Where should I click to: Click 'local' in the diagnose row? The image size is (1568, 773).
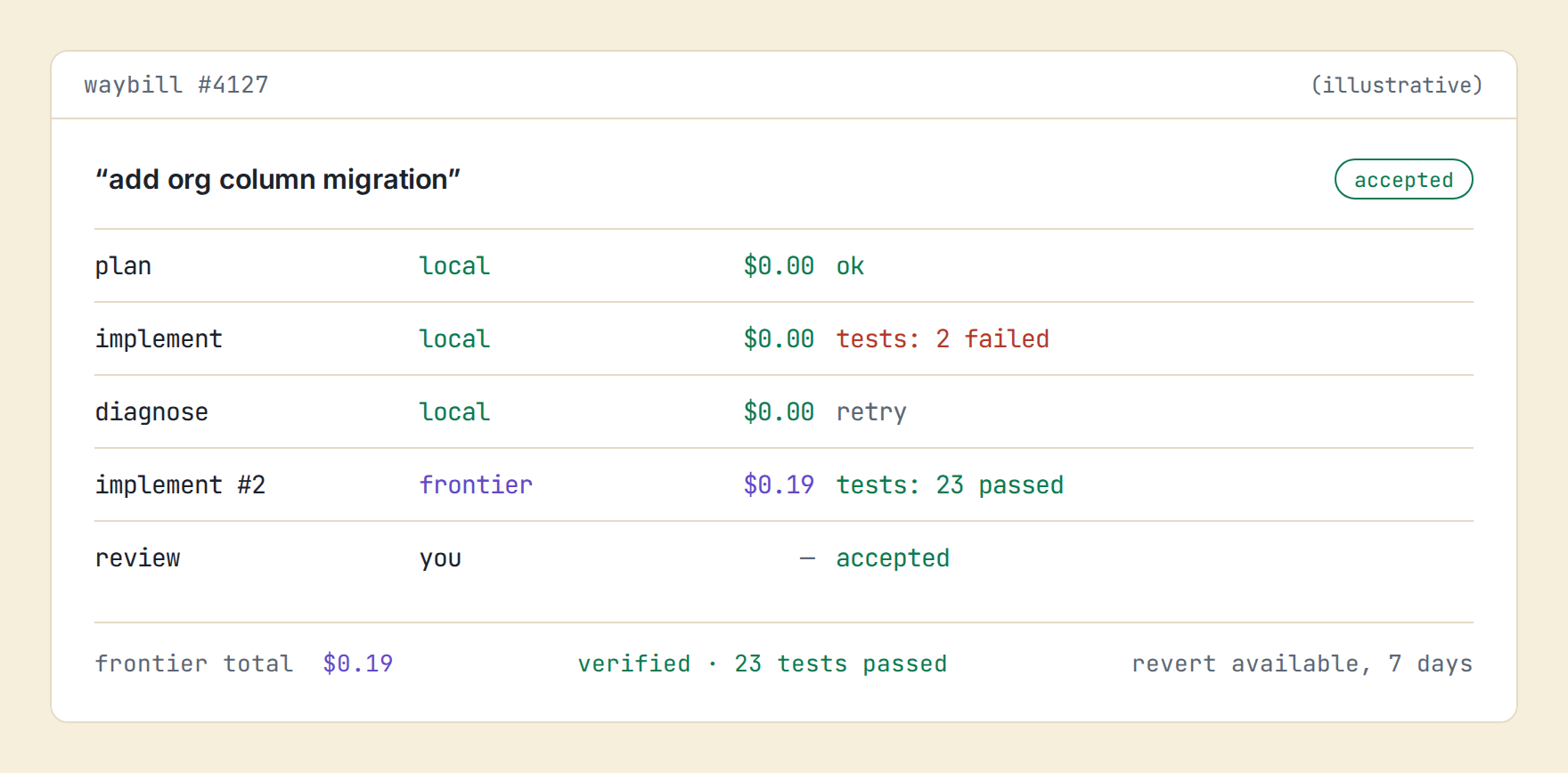click(454, 411)
